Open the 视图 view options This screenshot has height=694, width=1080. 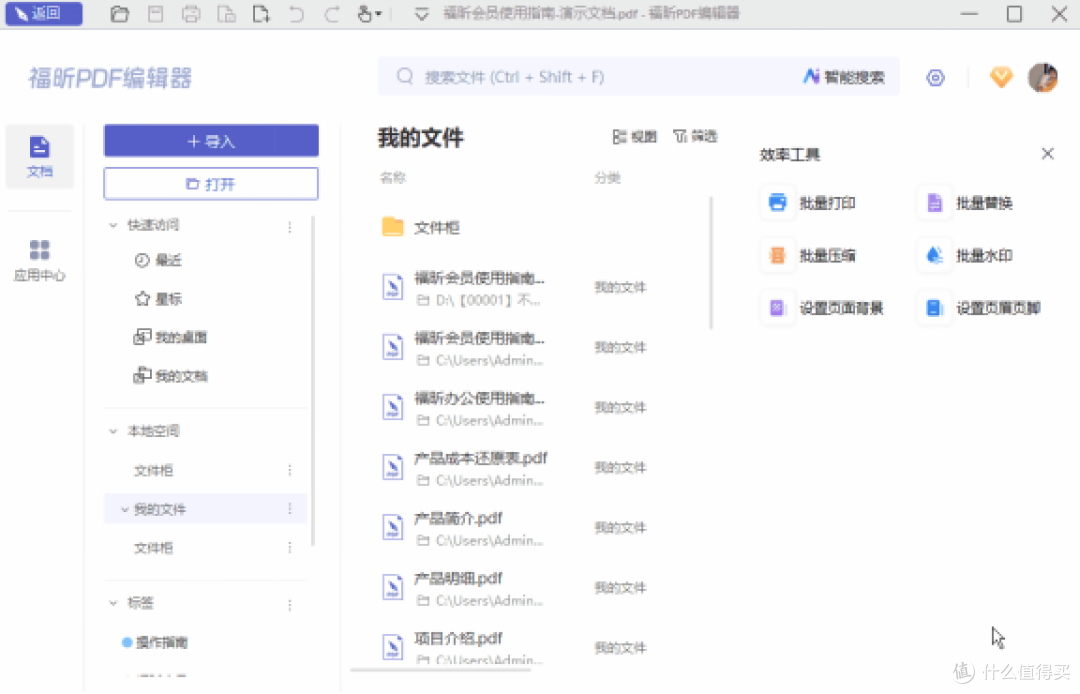634,136
